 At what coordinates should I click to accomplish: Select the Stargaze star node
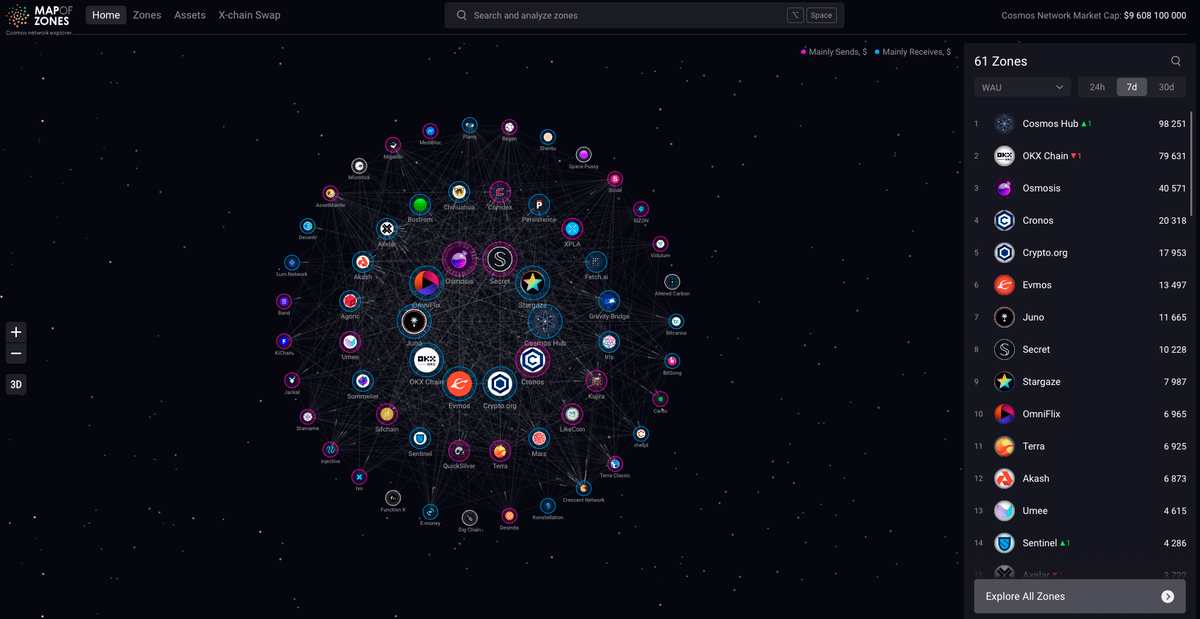[533, 282]
